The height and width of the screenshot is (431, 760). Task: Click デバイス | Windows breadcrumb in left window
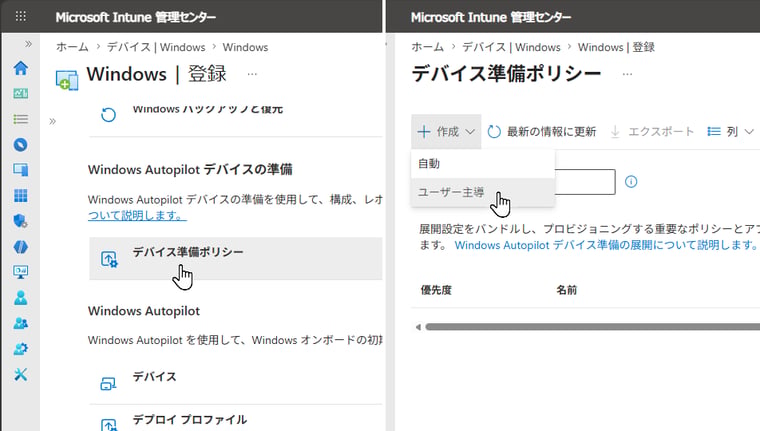156,47
